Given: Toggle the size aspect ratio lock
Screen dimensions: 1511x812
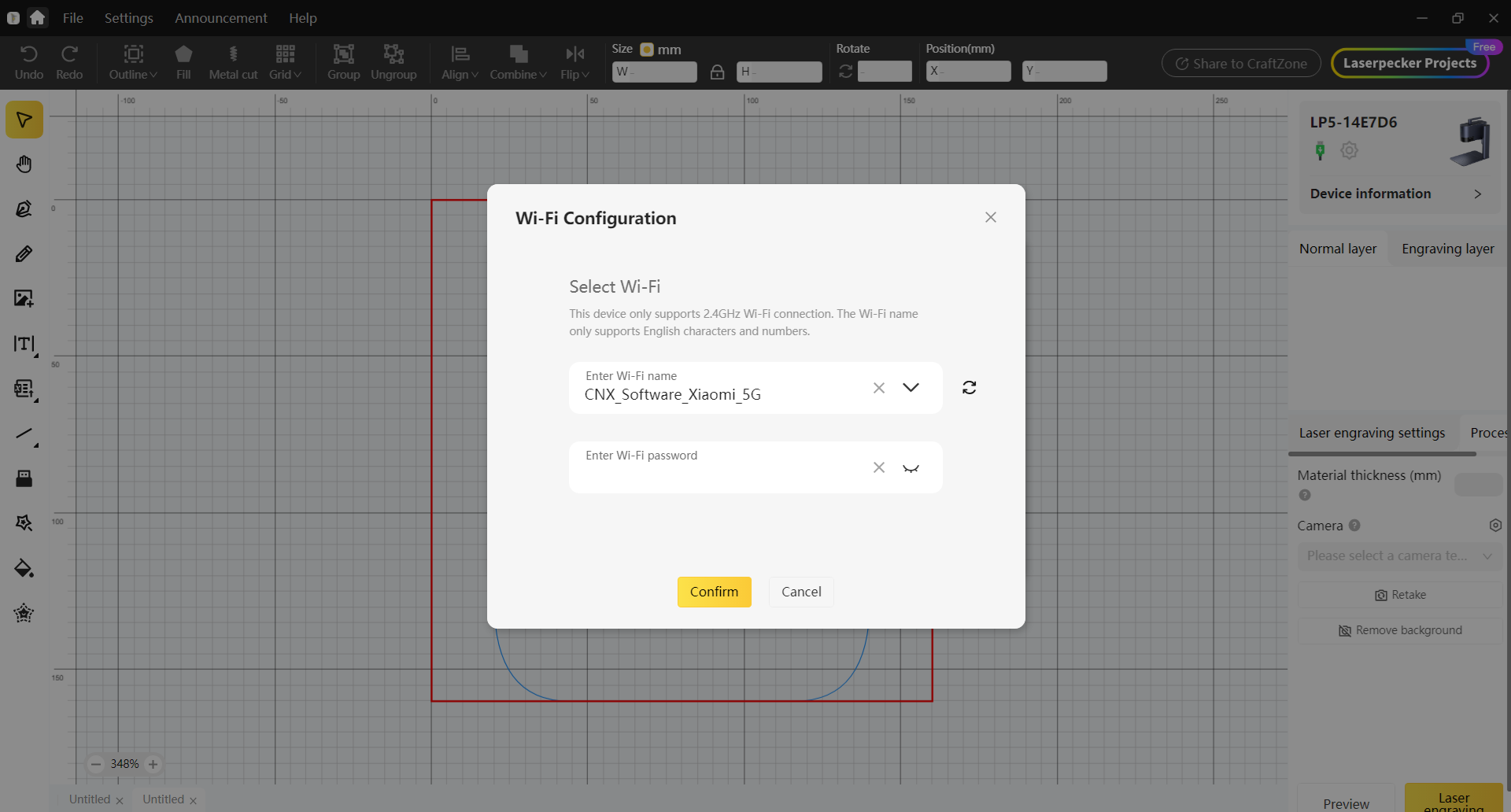Looking at the screenshot, I should [717, 72].
